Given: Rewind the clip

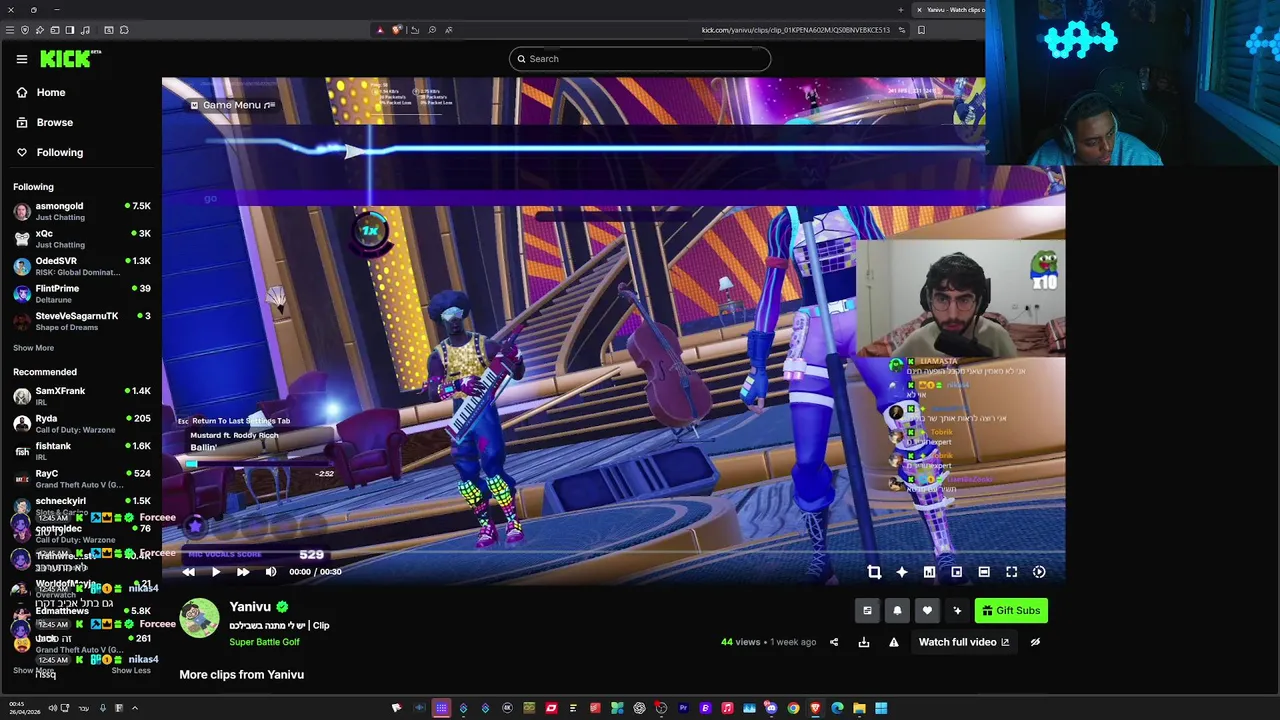Looking at the screenshot, I should 189,572.
